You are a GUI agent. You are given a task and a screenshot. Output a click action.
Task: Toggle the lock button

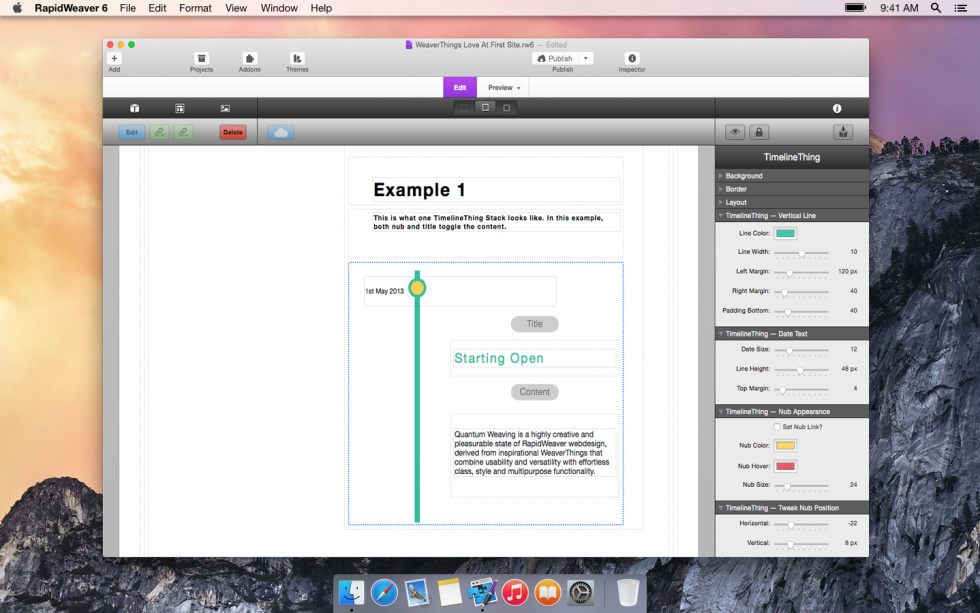click(759, 132)
